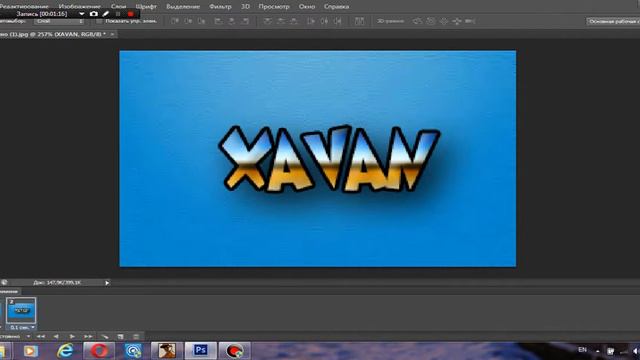
Task: Open the workspace switcher dropdown
Action: tap(613, 21)
